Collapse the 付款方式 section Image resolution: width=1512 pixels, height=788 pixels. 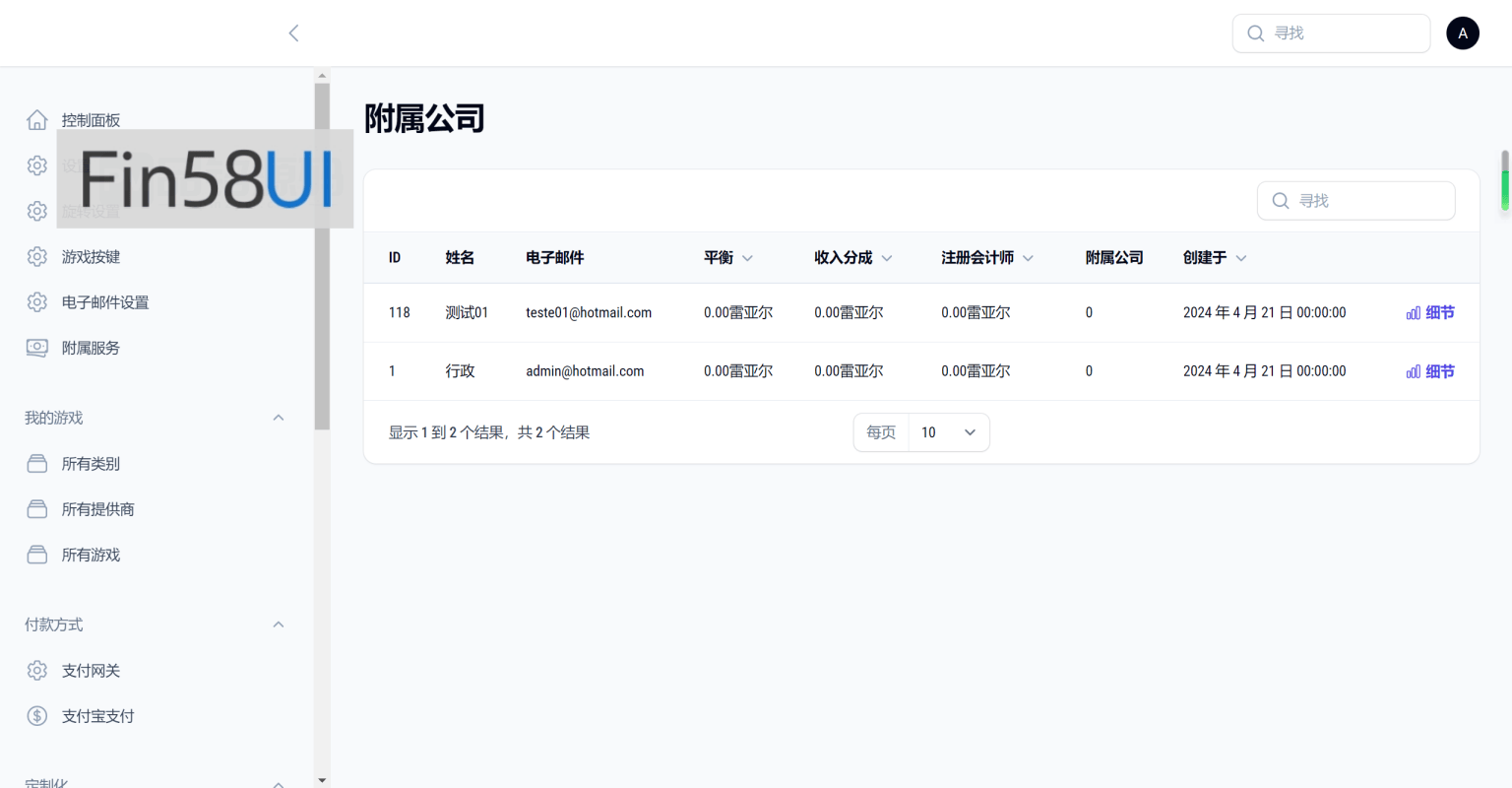point(279,624)
